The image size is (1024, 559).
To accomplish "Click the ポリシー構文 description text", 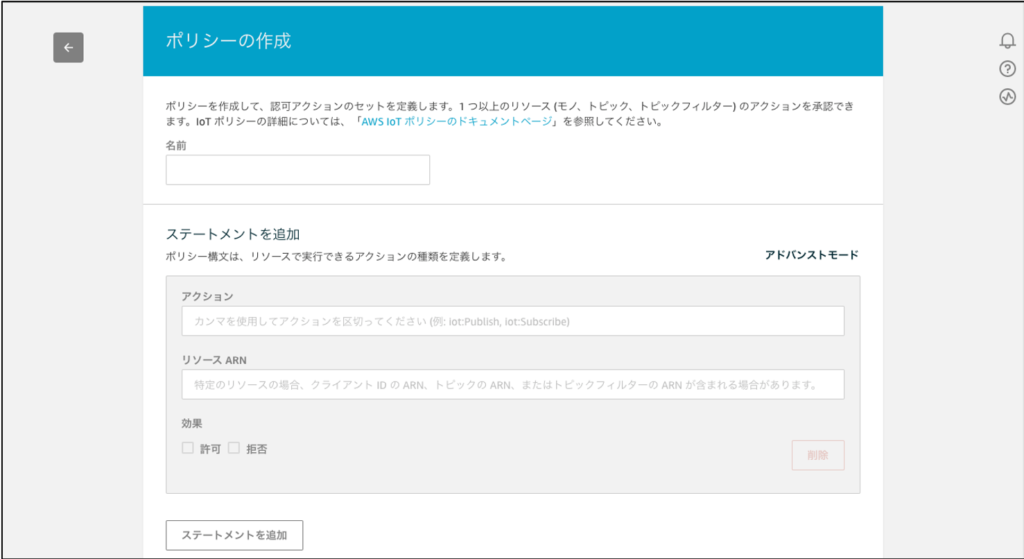I will click(335, 256).
